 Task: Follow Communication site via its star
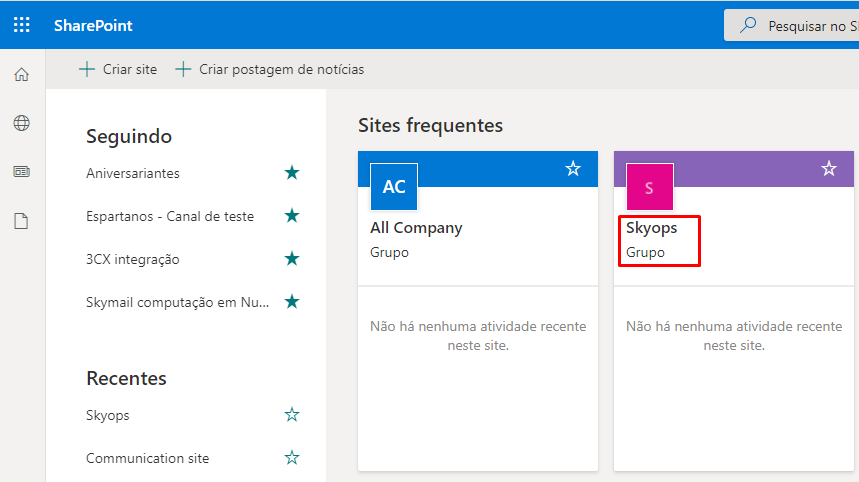292,457
